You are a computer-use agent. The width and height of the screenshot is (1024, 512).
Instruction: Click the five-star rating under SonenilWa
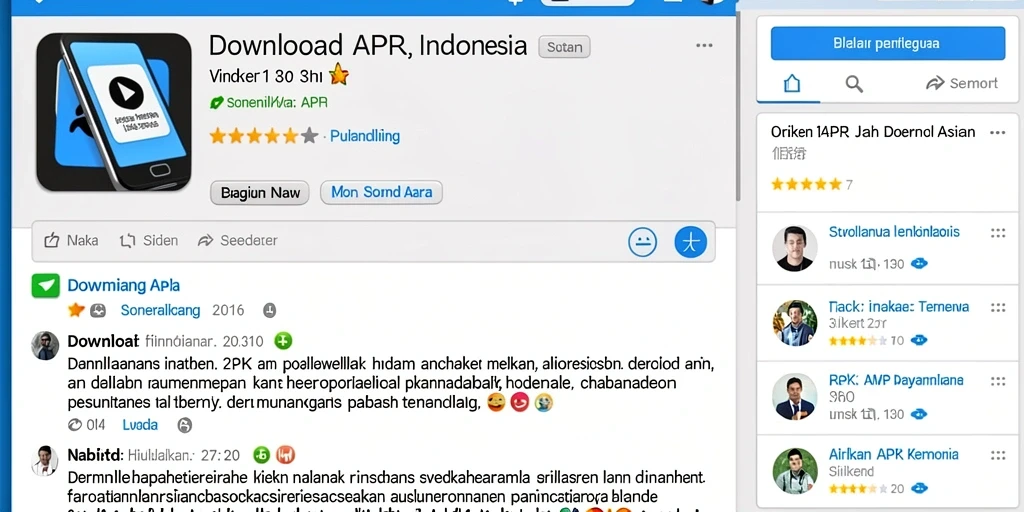(x=263, y=136)
